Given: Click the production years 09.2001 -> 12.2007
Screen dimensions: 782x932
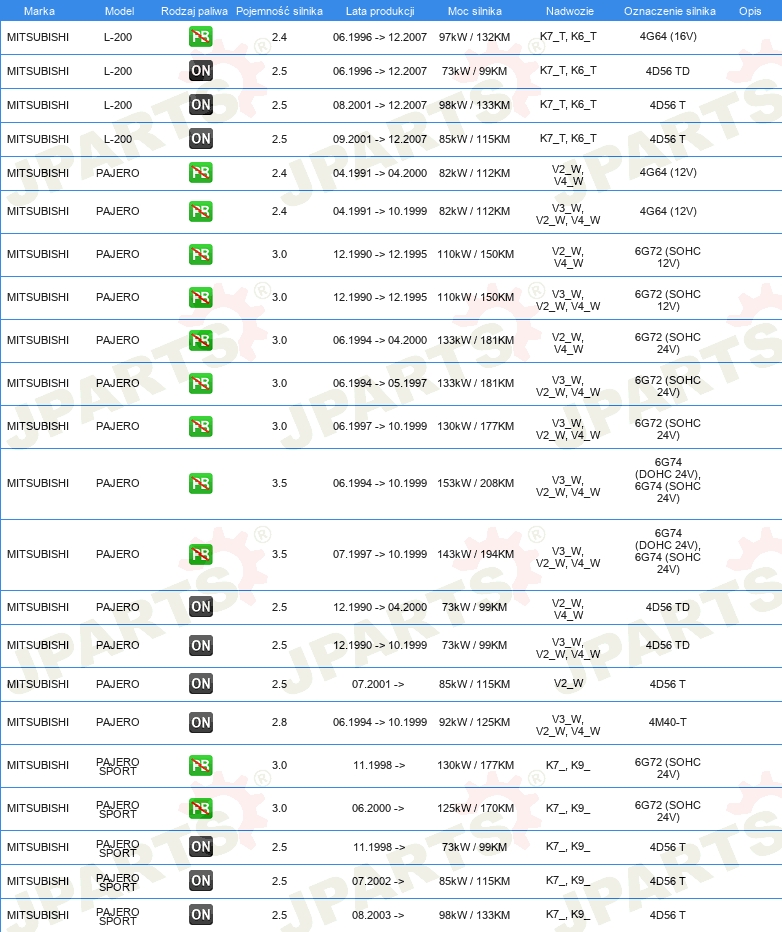Looking at the screenshot, I should (x=380, y=139).
